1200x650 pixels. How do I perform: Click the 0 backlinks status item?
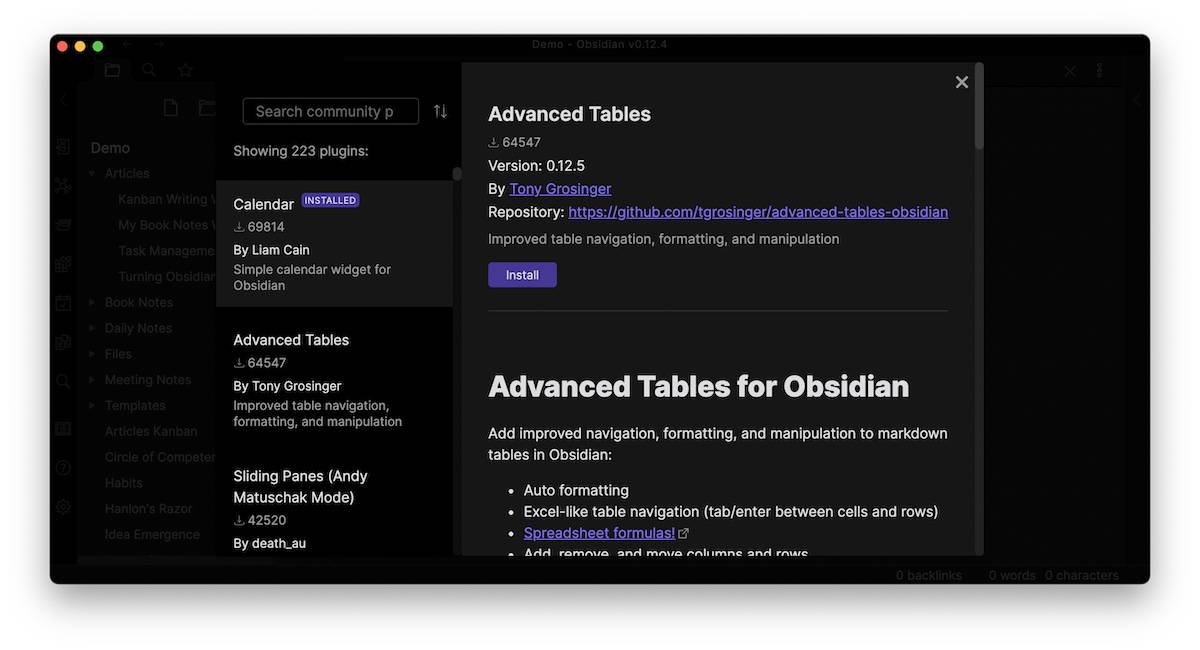coord(929,575)
